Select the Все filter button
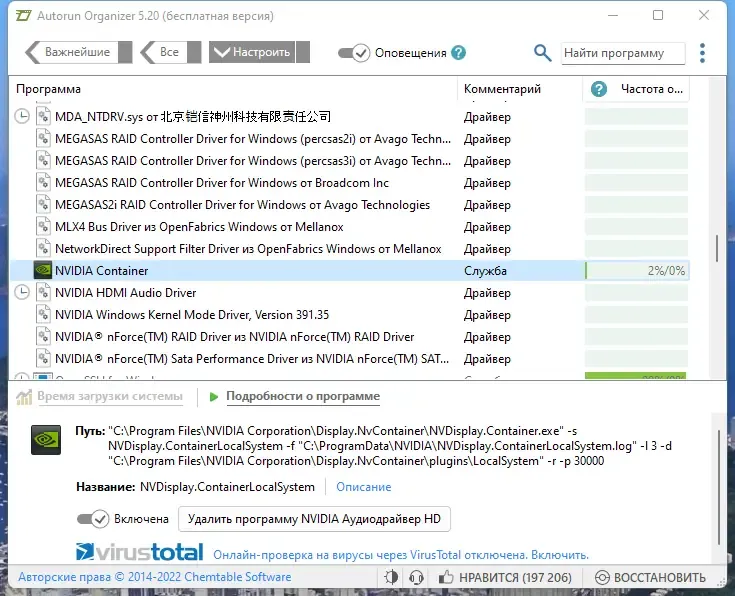 163,52
